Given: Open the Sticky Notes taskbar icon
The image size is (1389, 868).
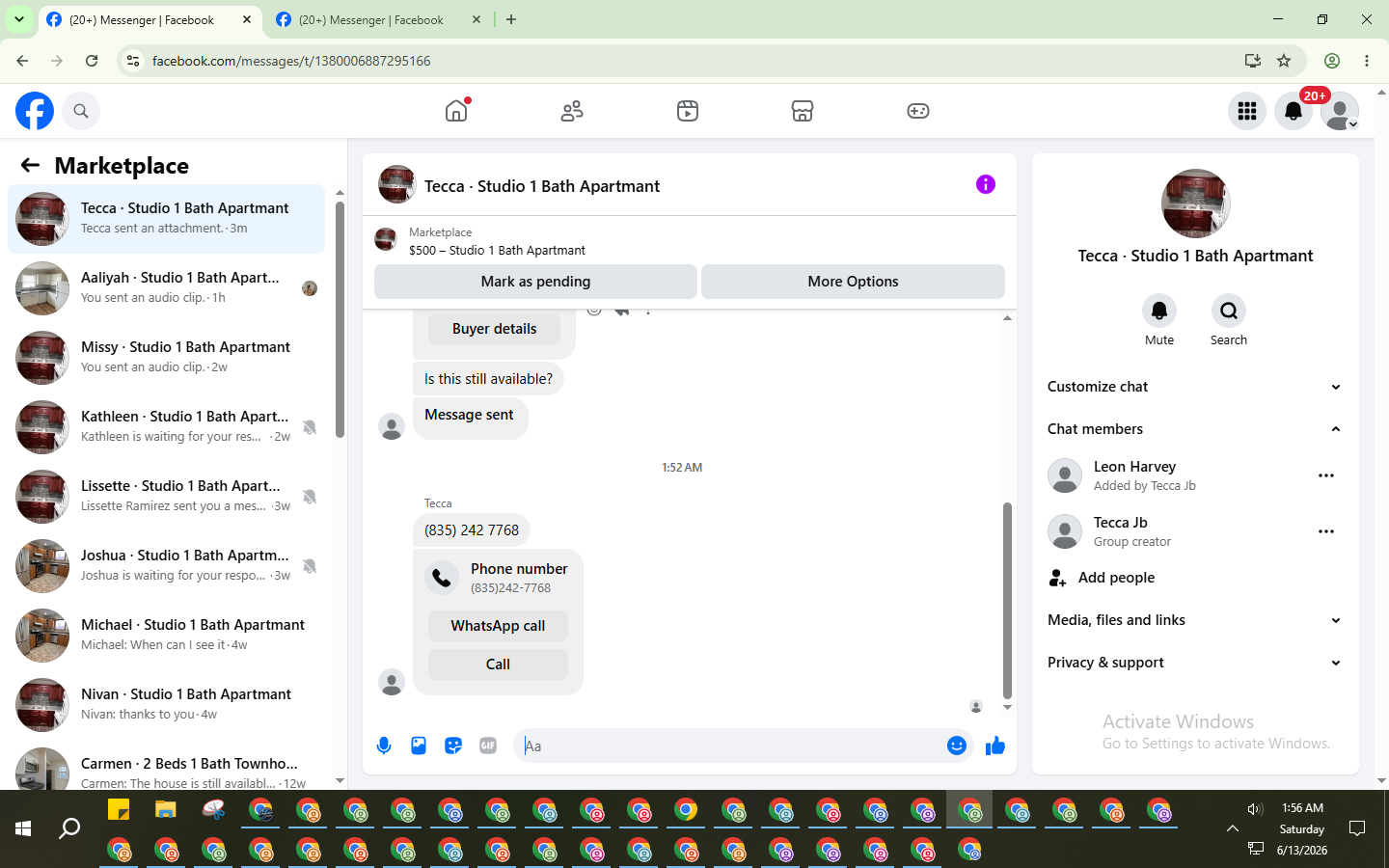Looking at the screenshot, I should click(119, 810).
